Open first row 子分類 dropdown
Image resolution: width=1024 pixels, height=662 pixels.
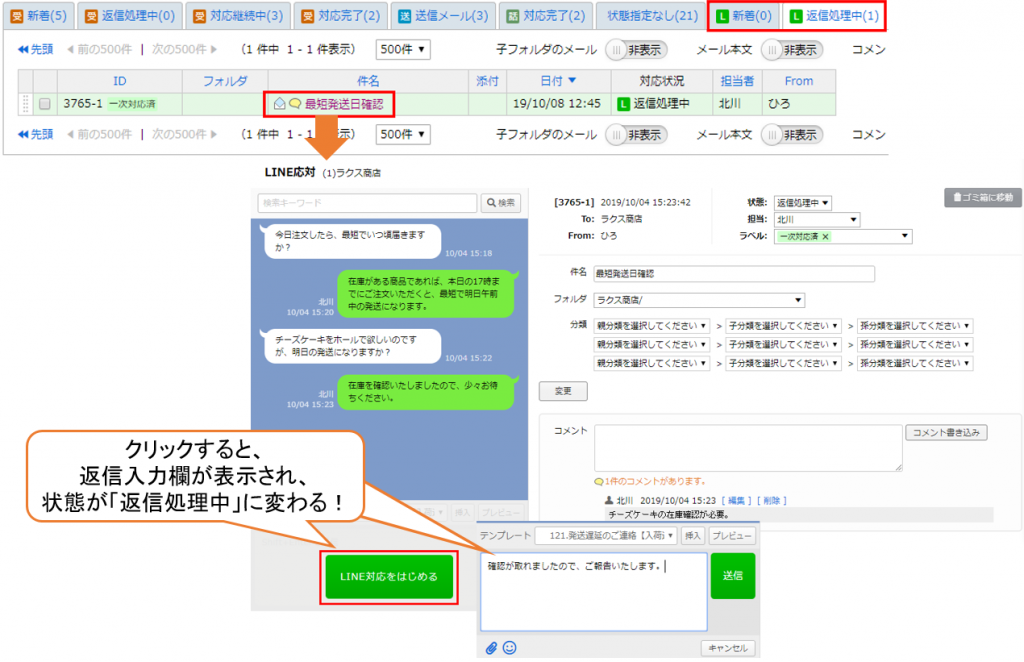(784, 326)
